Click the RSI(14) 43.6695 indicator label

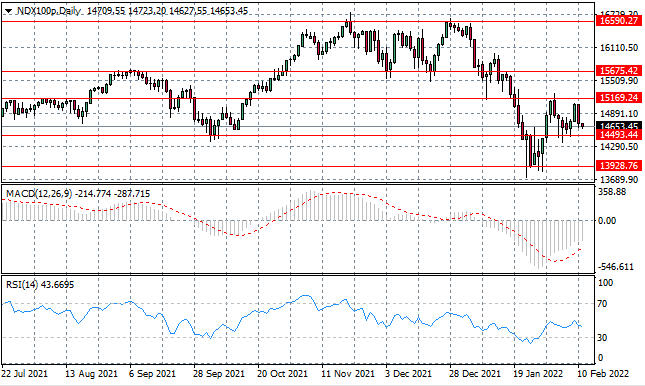click(x=40, y=284)
